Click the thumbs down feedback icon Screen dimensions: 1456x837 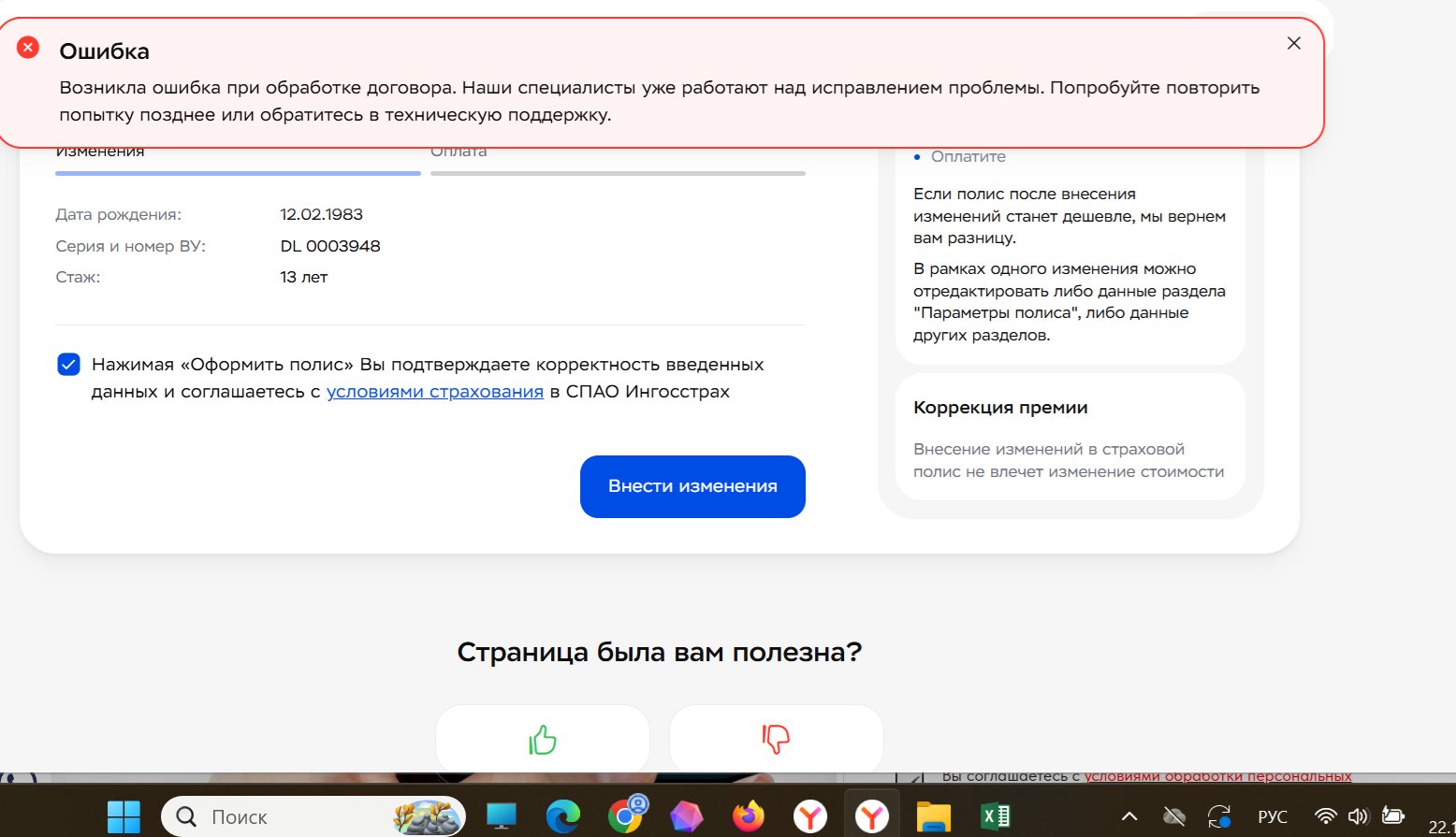click(x=776, y=740)
